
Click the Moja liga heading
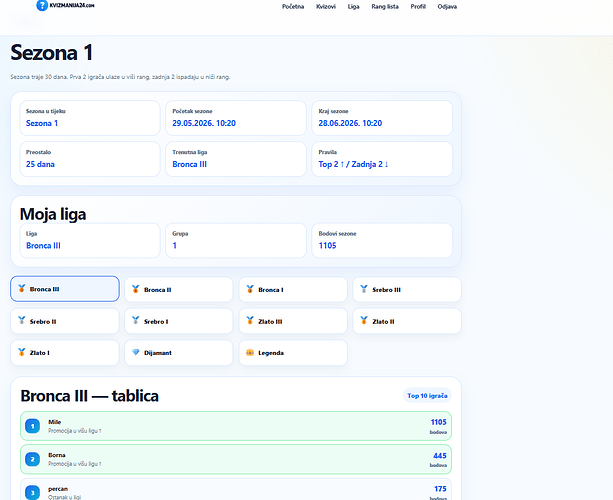[x=53, y=214]
